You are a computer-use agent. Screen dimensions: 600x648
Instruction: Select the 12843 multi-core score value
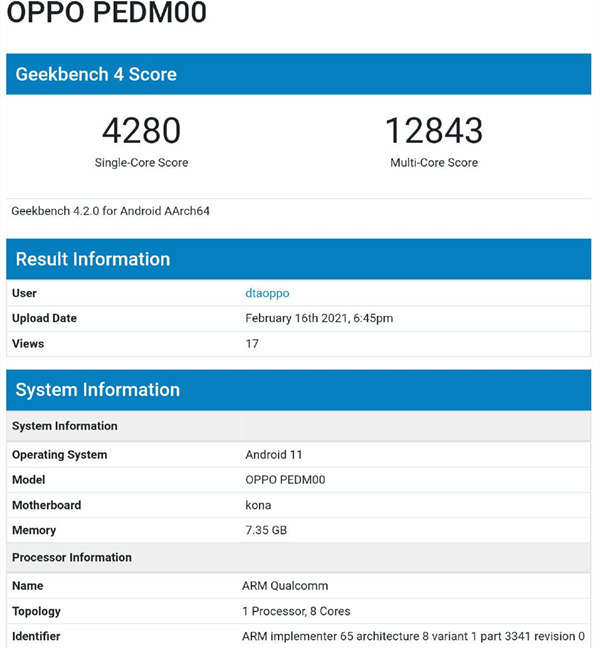(x=434, y=131)
